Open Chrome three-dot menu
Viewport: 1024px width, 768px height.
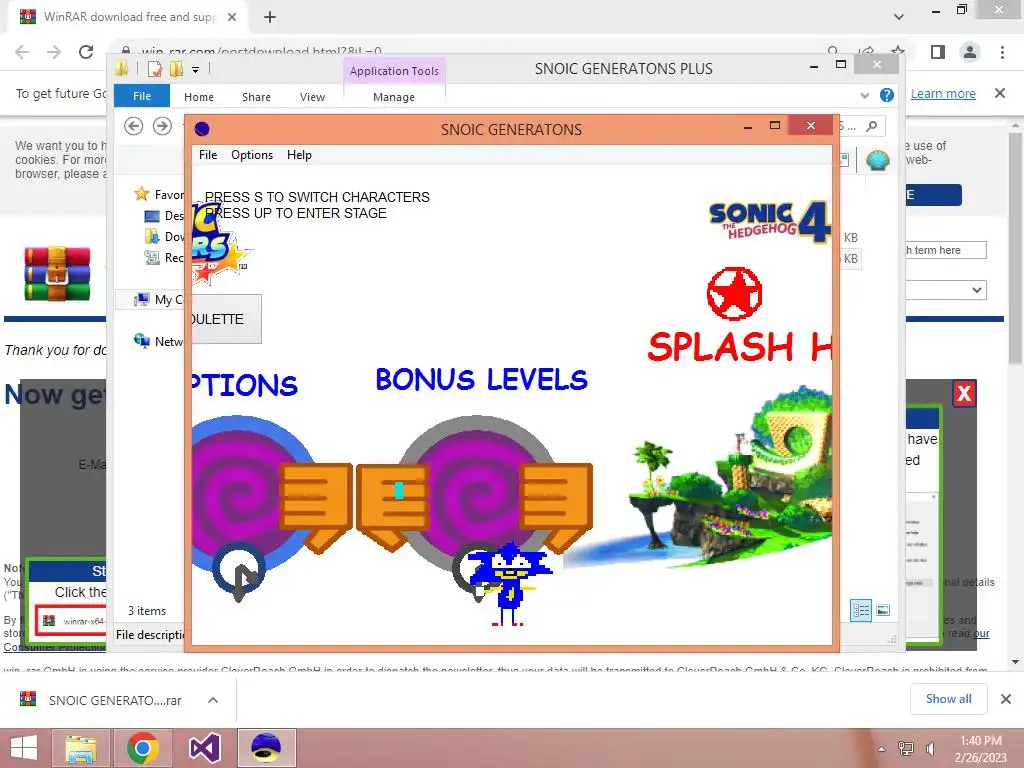click(1002, 52)
